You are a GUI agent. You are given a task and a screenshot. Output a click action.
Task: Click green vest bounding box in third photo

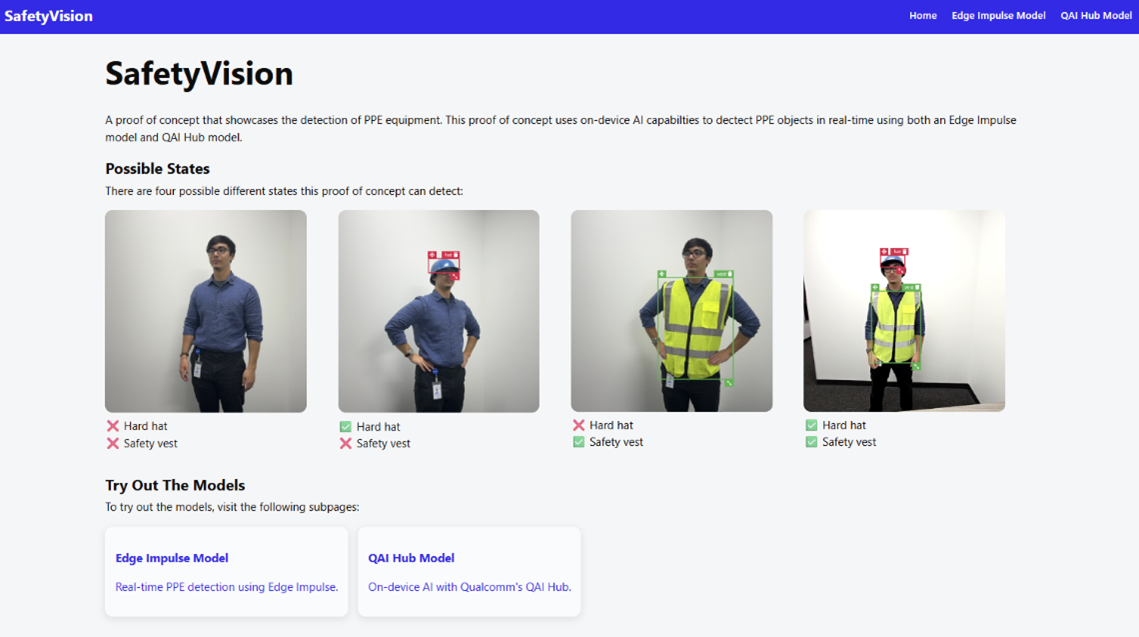click(x=696, y=327)
